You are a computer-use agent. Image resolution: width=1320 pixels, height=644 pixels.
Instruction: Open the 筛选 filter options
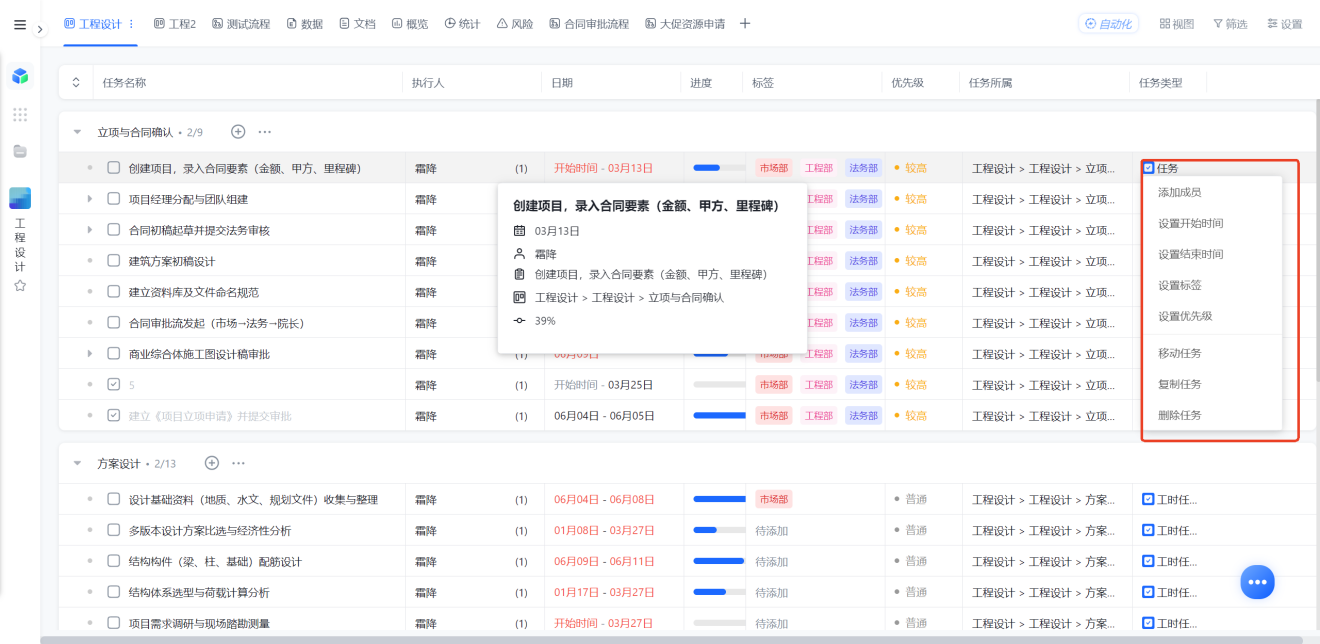pos(1230,24)
